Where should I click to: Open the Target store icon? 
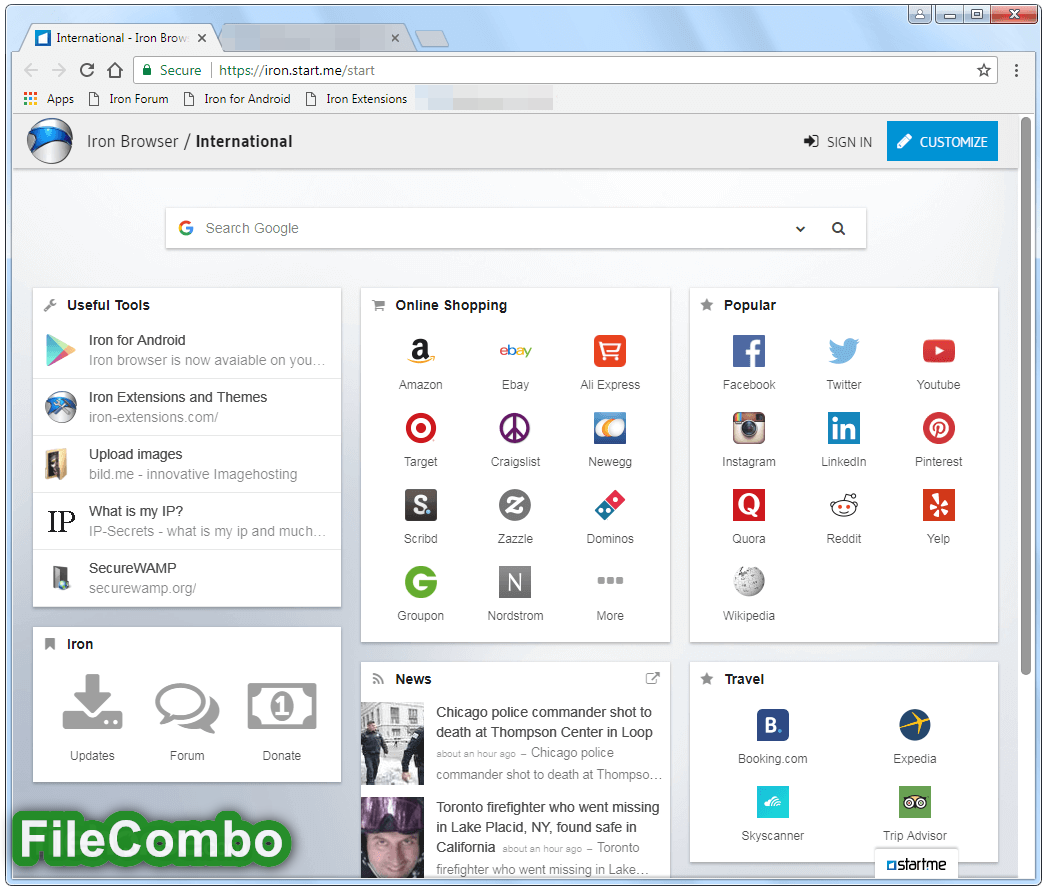point(421,428)
